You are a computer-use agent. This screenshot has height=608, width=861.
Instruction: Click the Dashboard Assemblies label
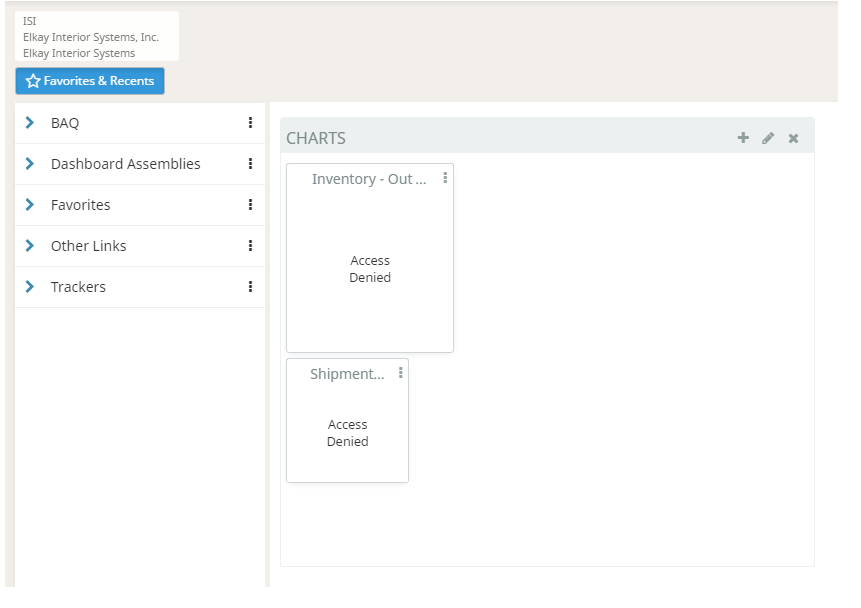(126, 164)
